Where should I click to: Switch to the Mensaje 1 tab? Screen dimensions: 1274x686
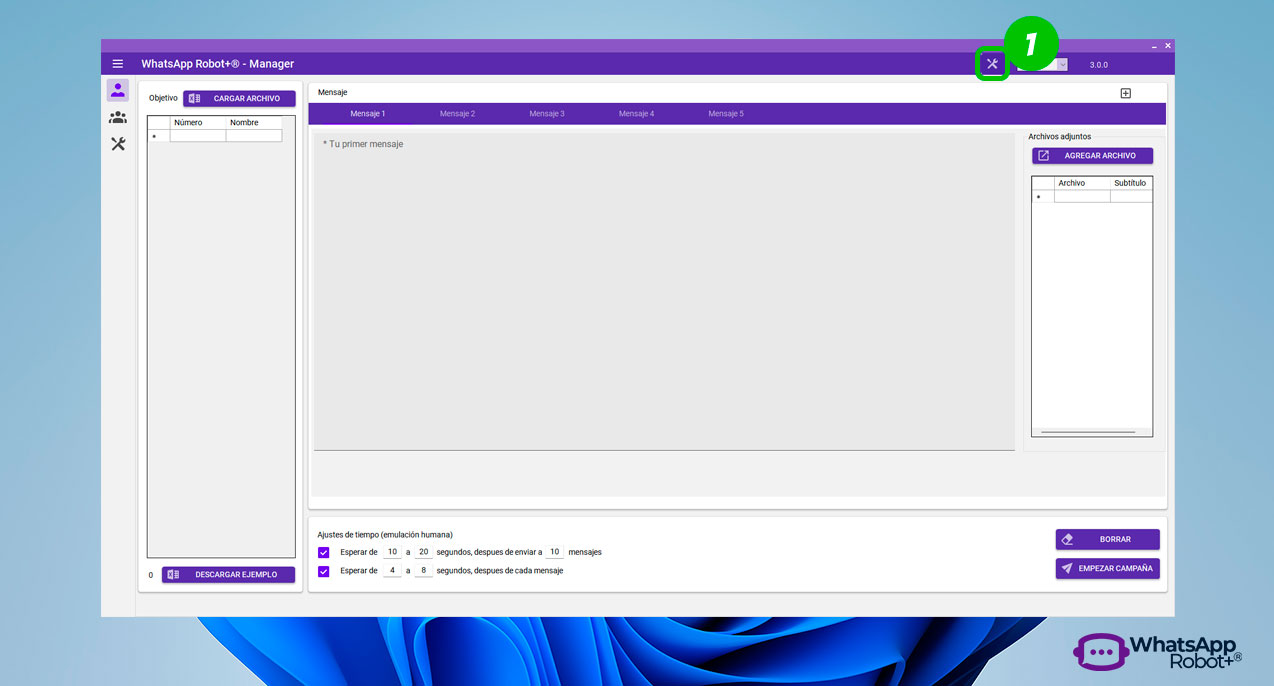(368, 114)
